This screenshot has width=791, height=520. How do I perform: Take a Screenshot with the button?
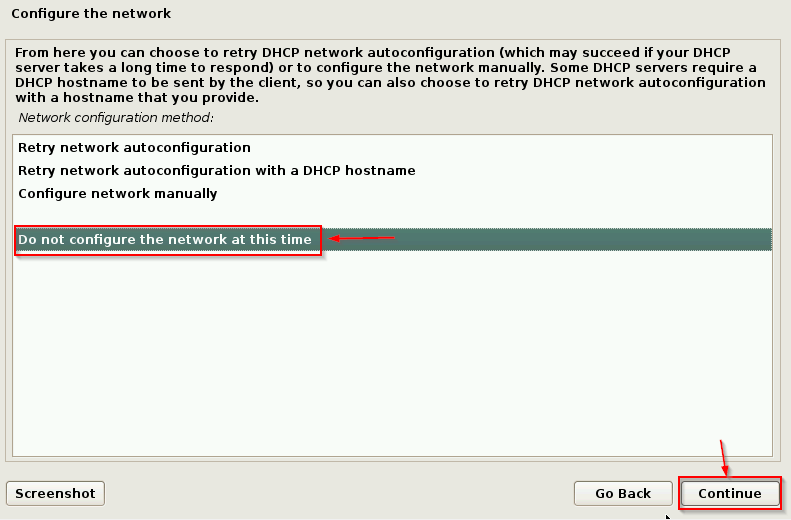click(55, 493)
